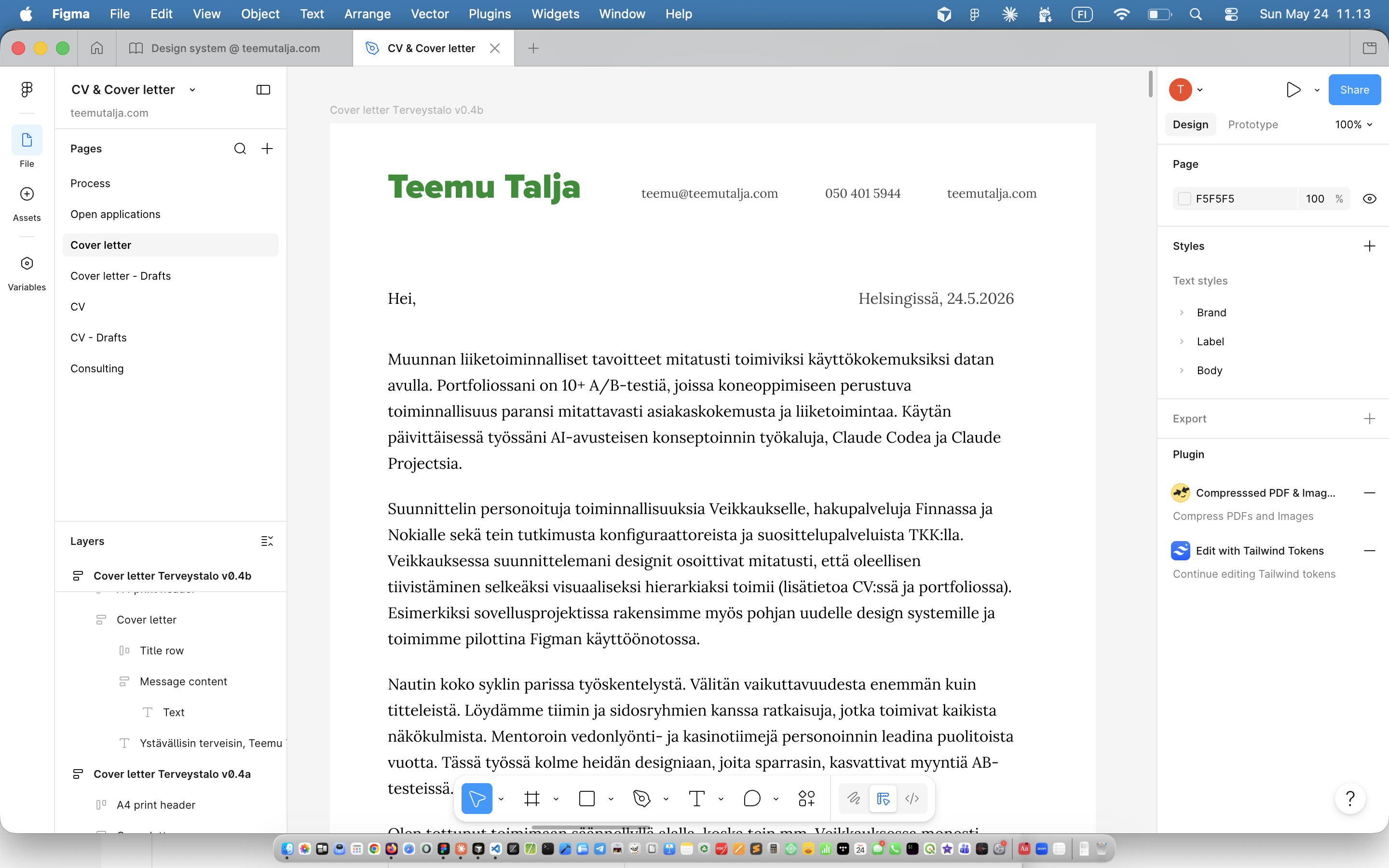Select the Comment tool
The width and height of the screenshot is (1389, 868).
(x=752, y=798)
